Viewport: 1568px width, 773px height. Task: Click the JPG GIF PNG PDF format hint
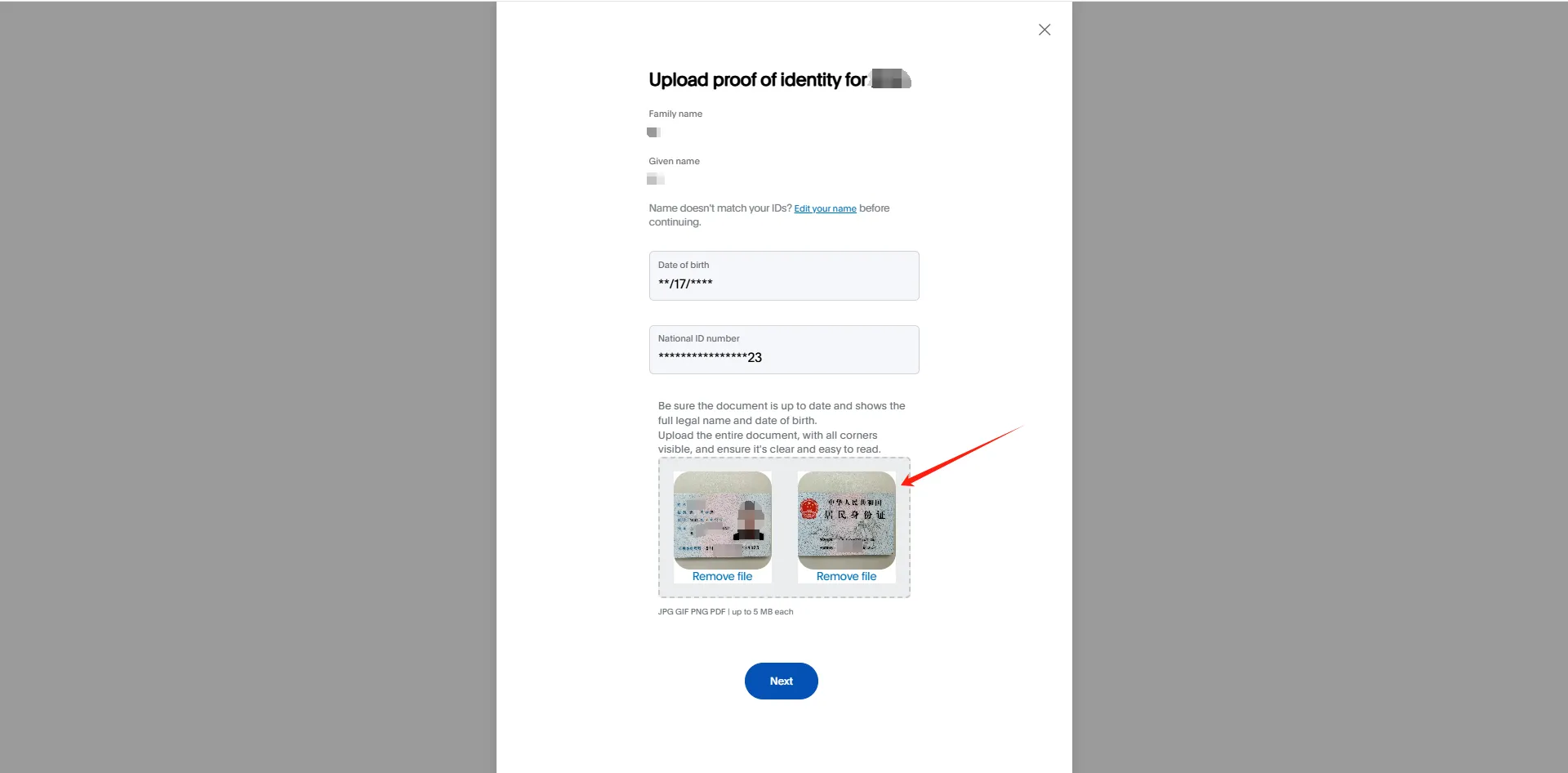click(725, 611)
